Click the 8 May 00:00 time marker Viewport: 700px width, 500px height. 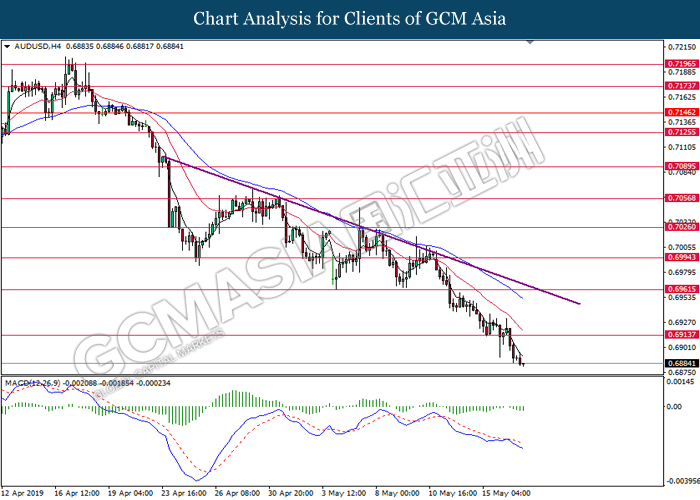point(397,493)
